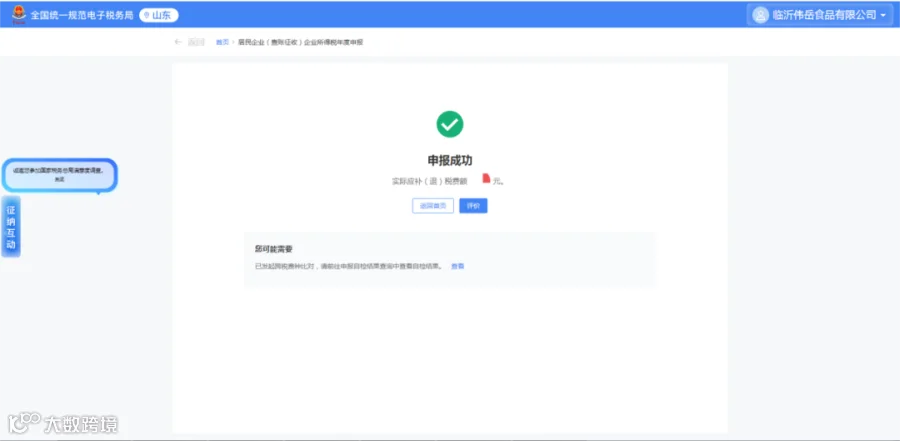Screen dimensions: 900x441
Task: Click the 申报成功 heading text
Action: [450, 160]
